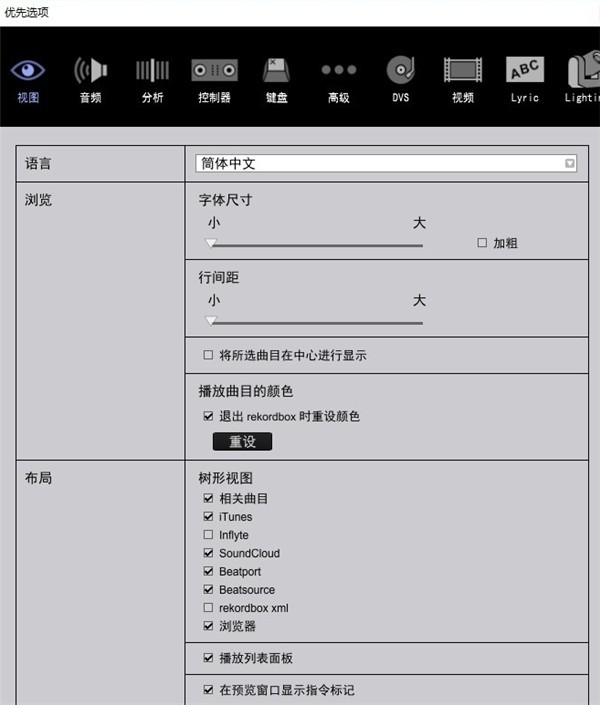Viewport: 600px width, 705px height.
Task: Click the 语言 row label
Action: (38, 163)
